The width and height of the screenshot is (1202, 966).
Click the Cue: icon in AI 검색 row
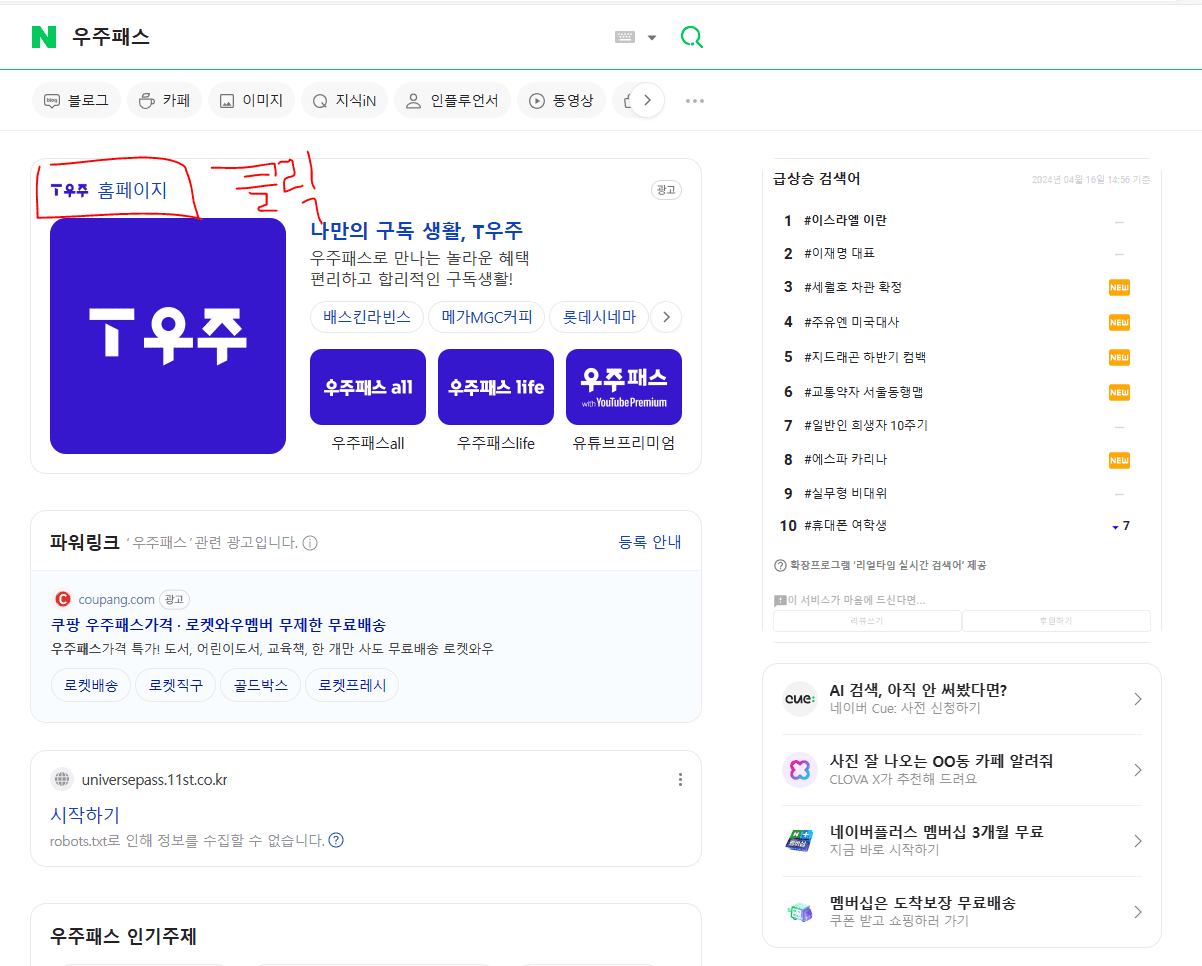click(799, 699)
